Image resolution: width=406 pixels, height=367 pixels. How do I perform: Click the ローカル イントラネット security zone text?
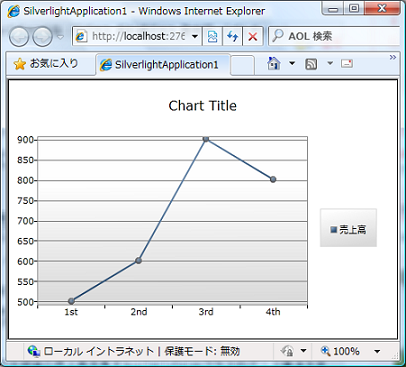(x=99, y=351)
